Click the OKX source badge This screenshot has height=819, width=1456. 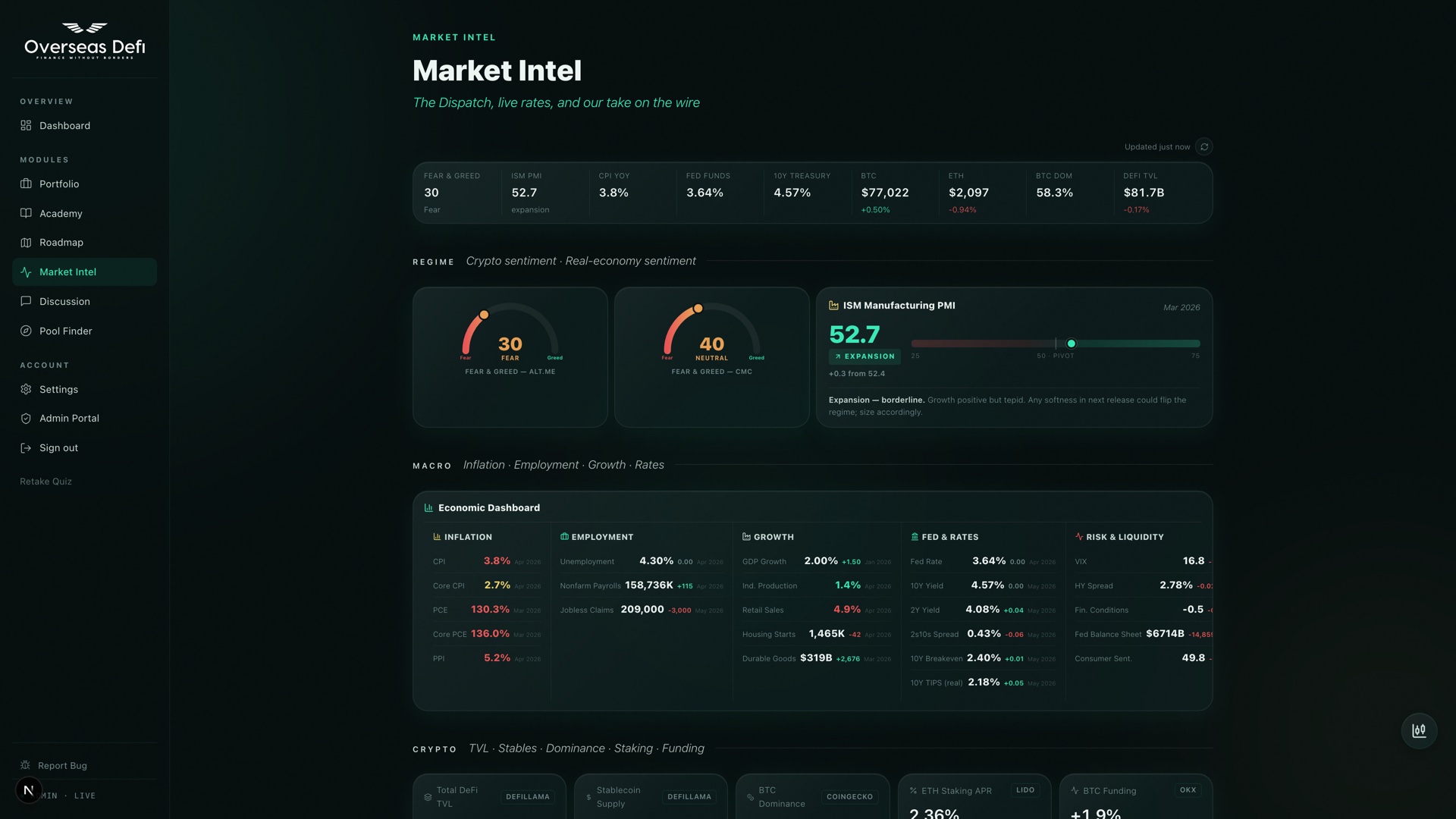1188,790
